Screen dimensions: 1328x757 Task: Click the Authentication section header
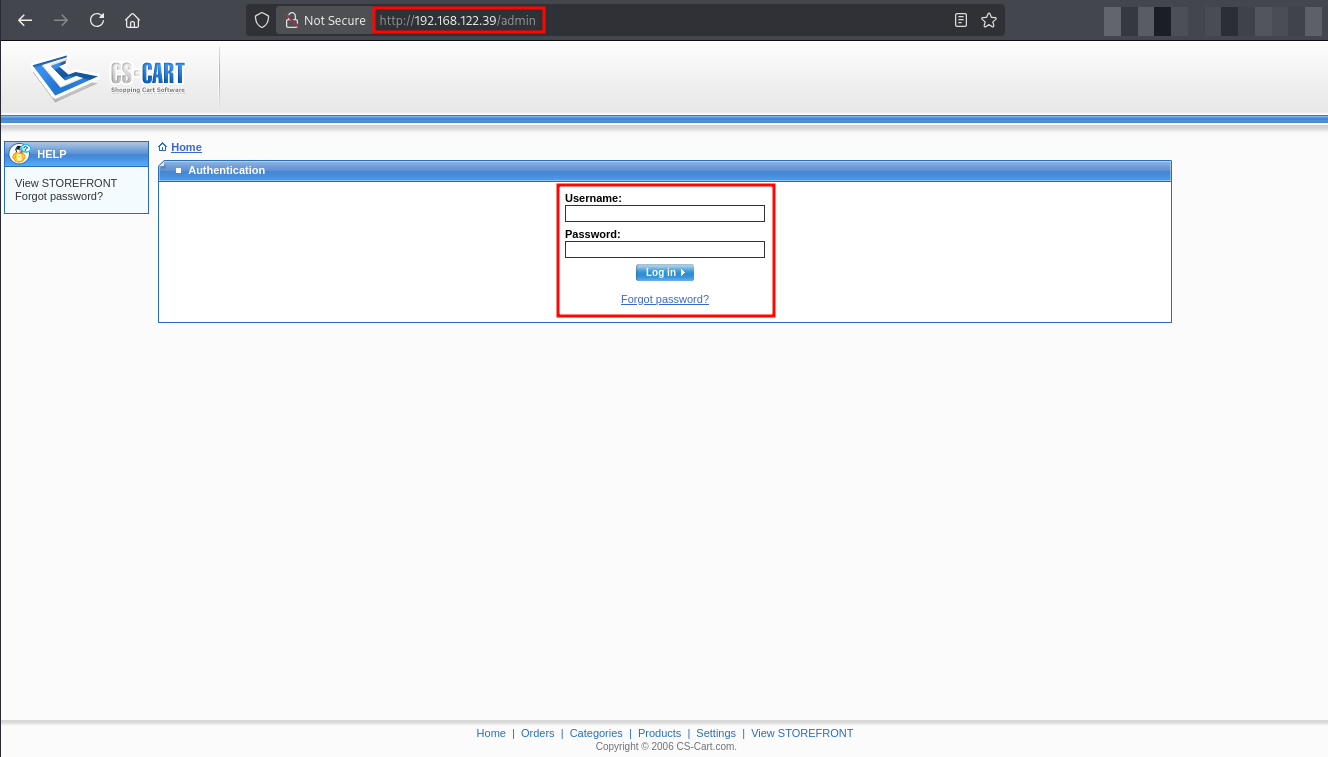(665, 171)
